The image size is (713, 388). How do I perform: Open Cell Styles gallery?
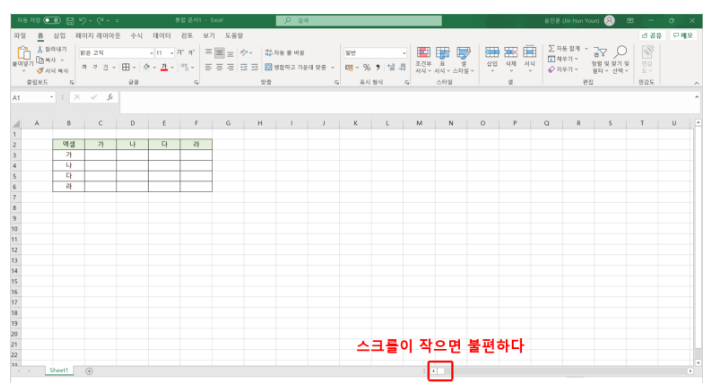point(463,60)
